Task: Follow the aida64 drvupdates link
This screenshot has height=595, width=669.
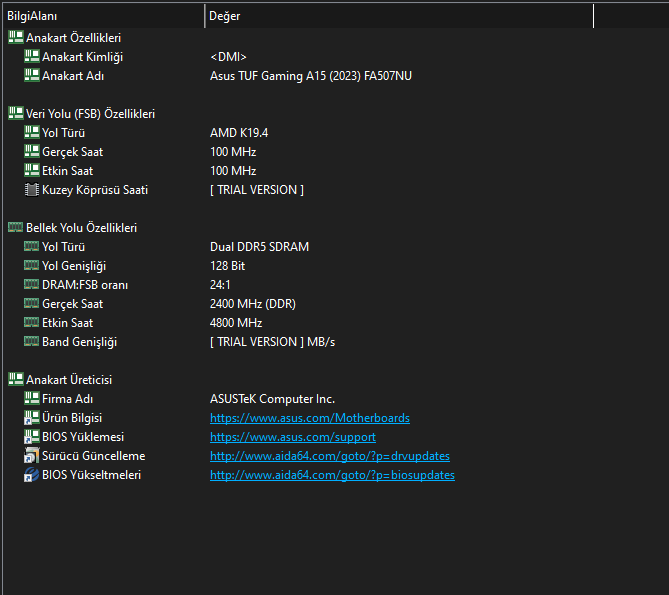Action: [x=329, y=456]
